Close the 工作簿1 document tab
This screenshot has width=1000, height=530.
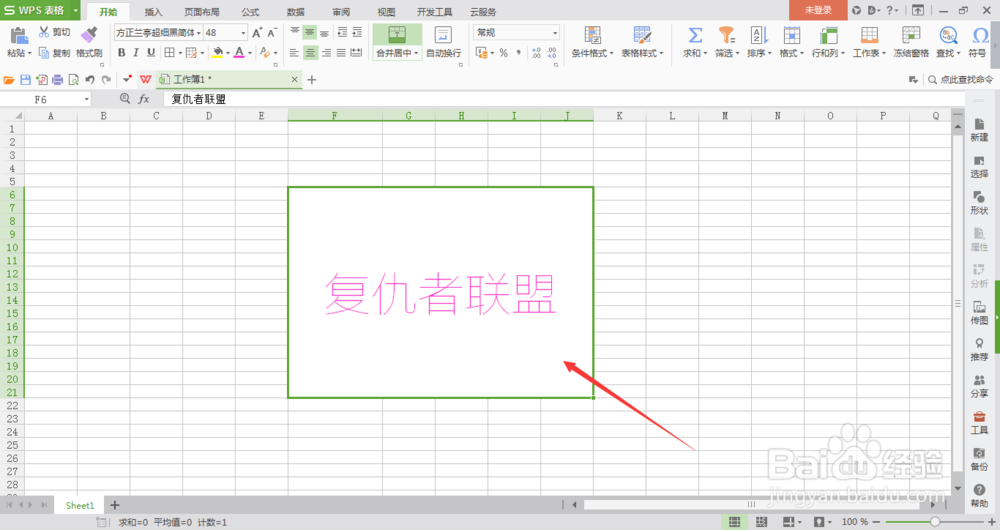[x=294, y=80]
